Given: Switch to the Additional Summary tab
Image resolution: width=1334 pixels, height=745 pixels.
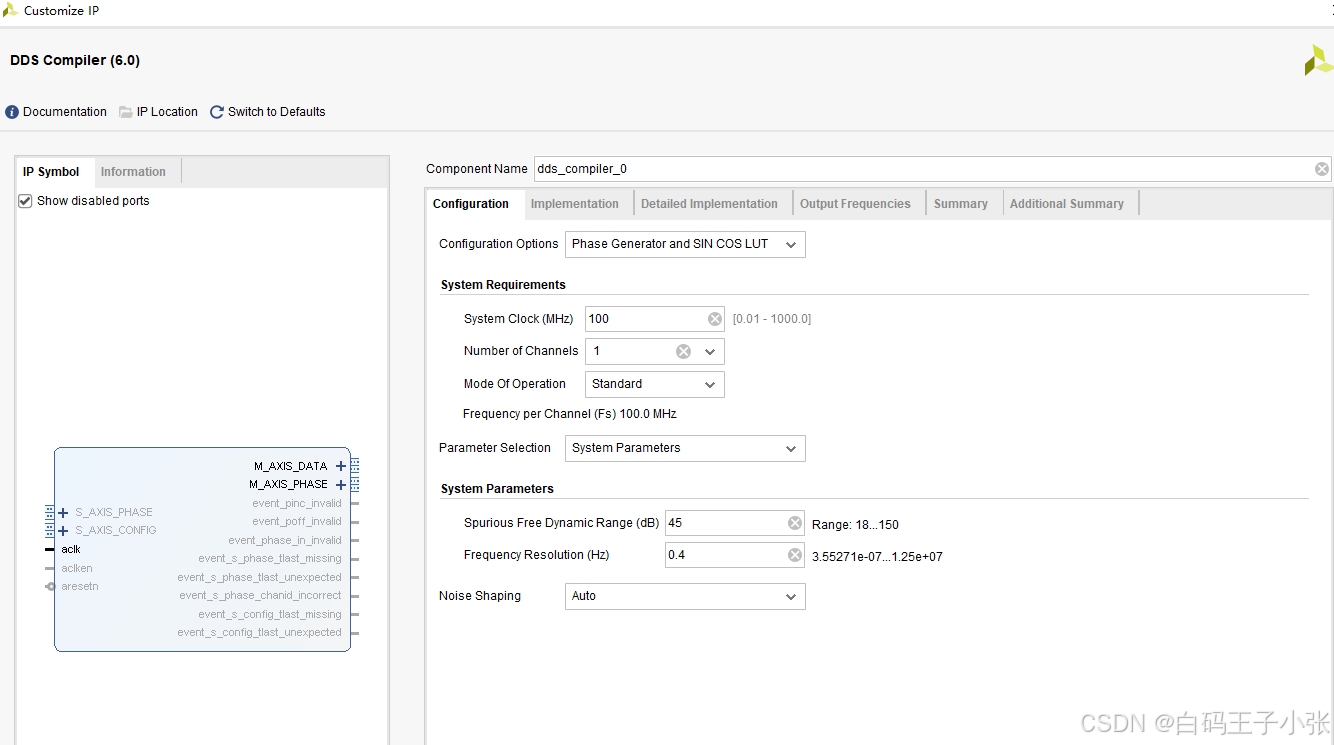Looking at the screenshot, I should [x=1067, y=204].
